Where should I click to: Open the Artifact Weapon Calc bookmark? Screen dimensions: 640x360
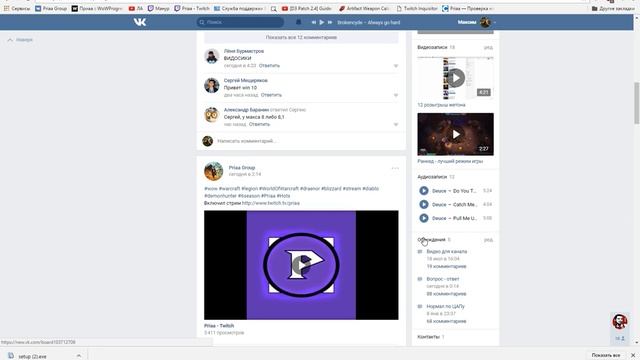(x=364, y=8)
